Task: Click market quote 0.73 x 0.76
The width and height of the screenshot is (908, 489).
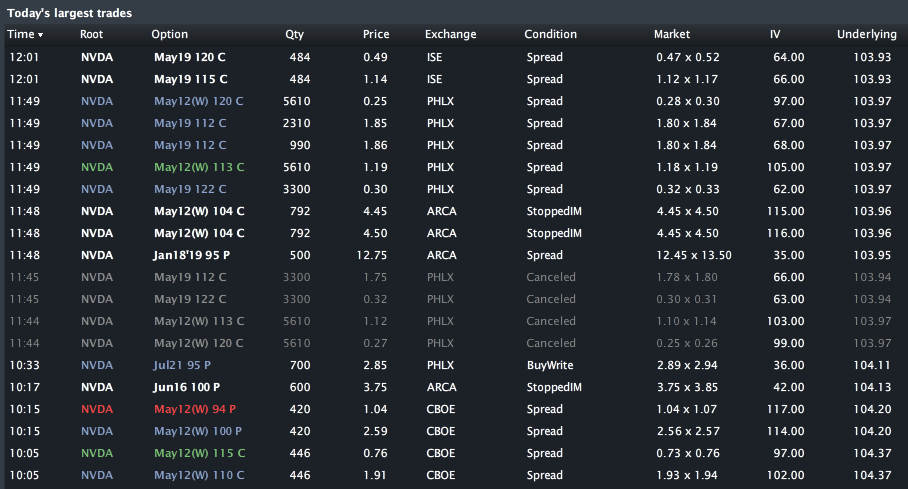Action: click(687, 454)
